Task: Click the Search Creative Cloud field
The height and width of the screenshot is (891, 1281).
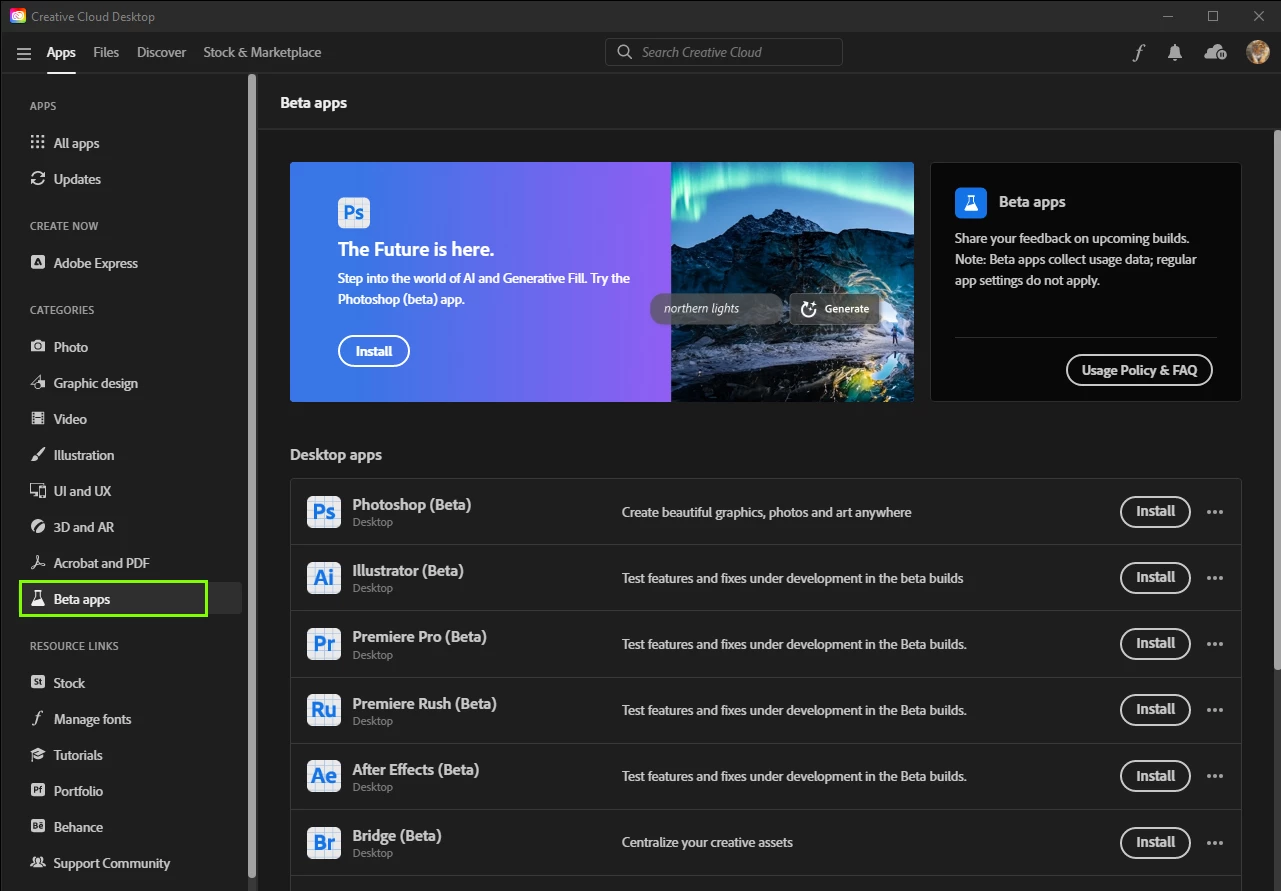Action: (x=724, y=52)
